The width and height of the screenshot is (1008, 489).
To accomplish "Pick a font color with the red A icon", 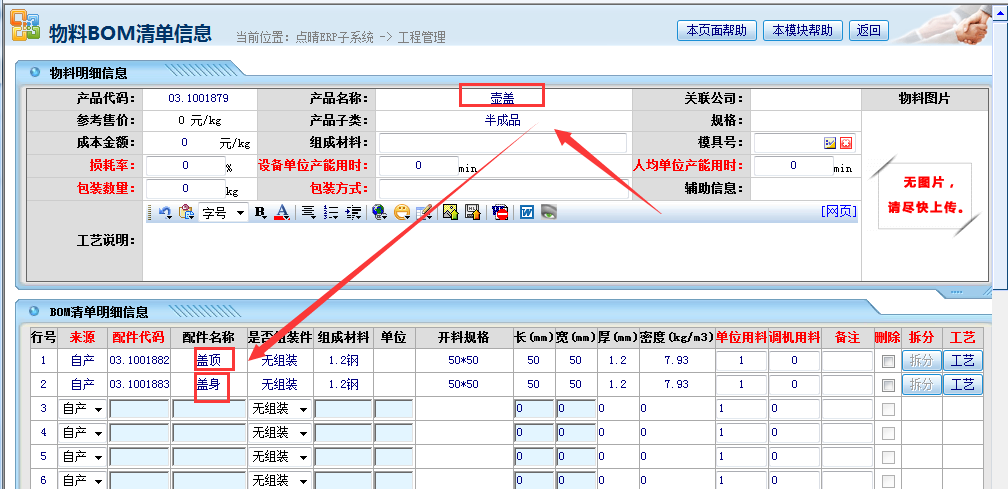I will pyautogui.click(x=282, y=212).
